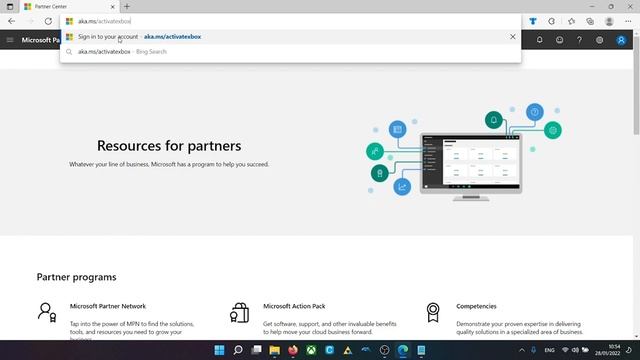Open the Partner Center hamburger navigation menu
Screen dimensions: 640x360
coord(10,40)
